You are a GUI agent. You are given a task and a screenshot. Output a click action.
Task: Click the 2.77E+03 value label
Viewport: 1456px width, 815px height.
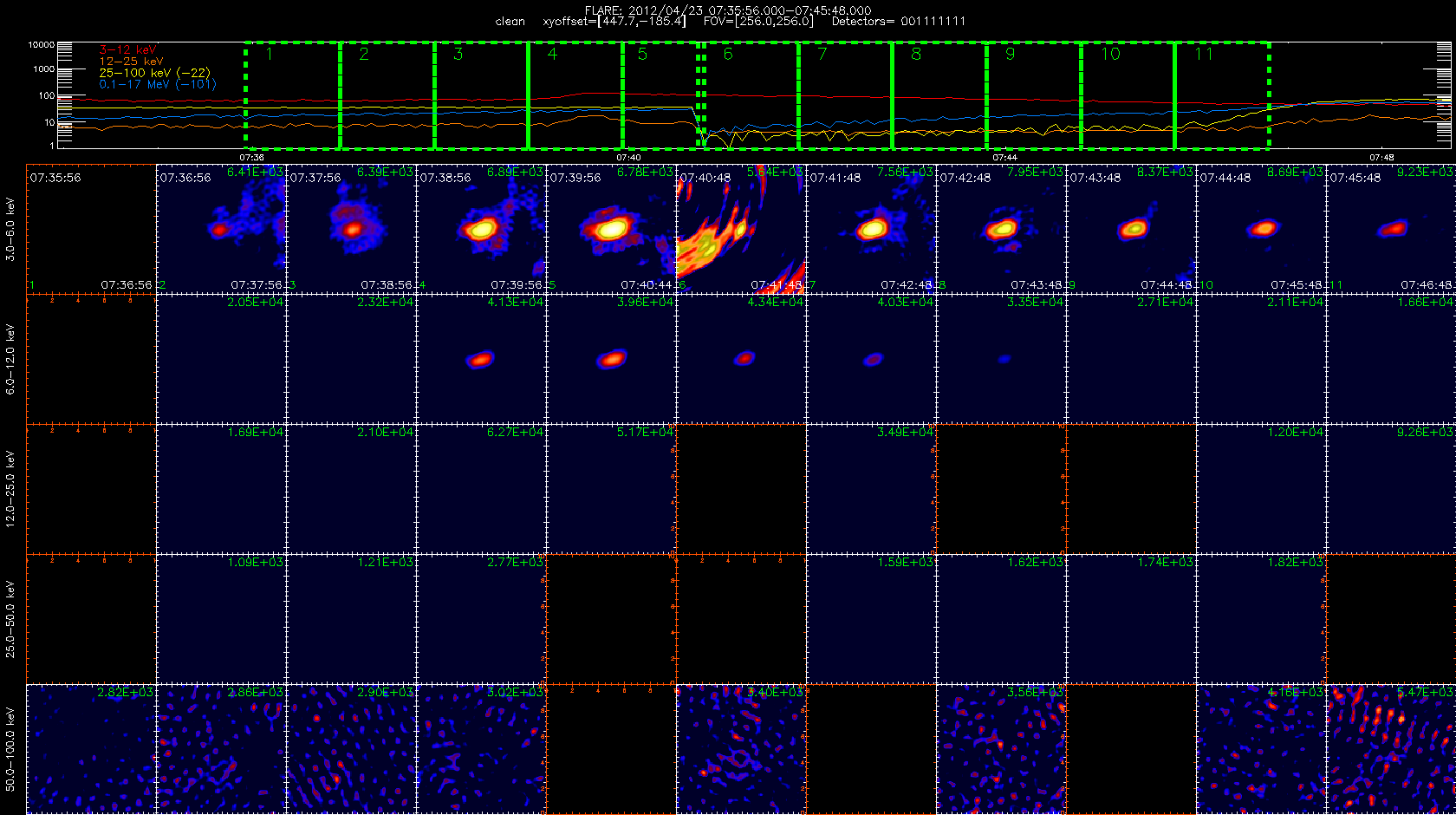516,563
